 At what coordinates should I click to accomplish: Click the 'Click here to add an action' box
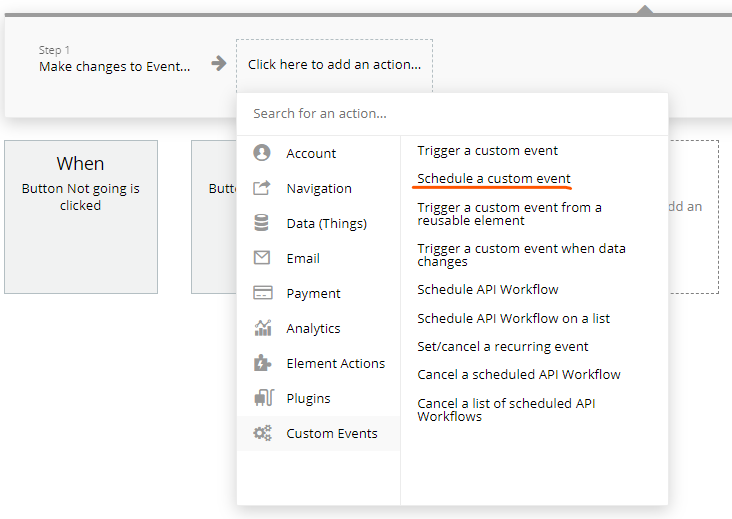click(334, 65)
